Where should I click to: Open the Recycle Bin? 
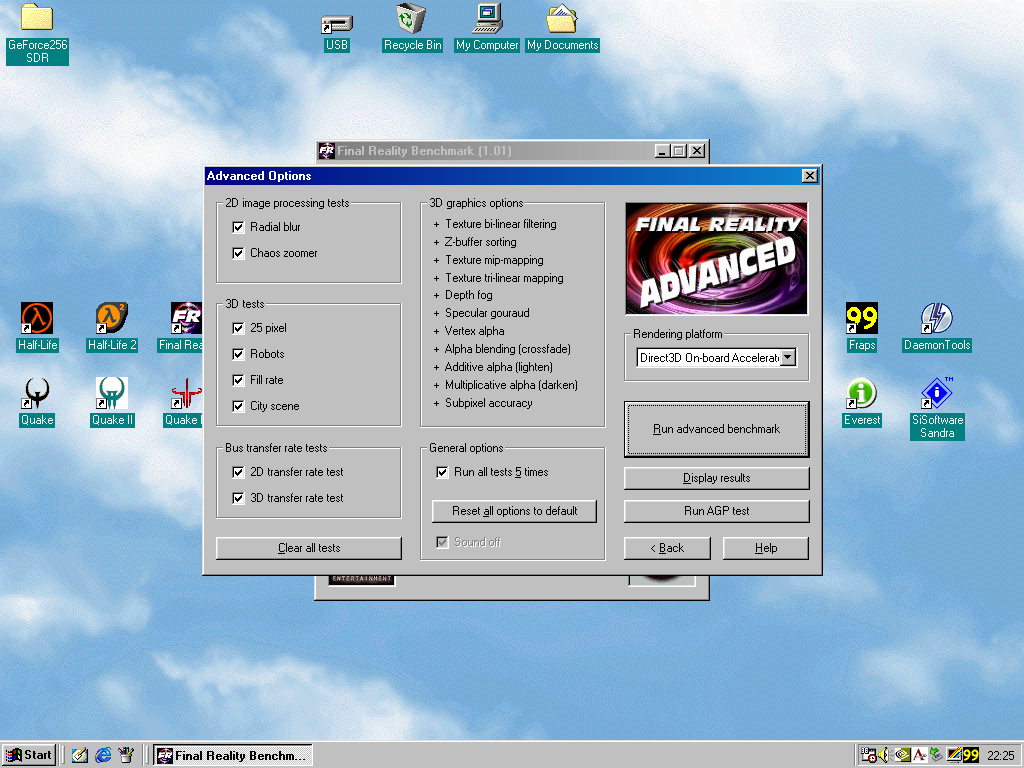click(x=412, y=20)
